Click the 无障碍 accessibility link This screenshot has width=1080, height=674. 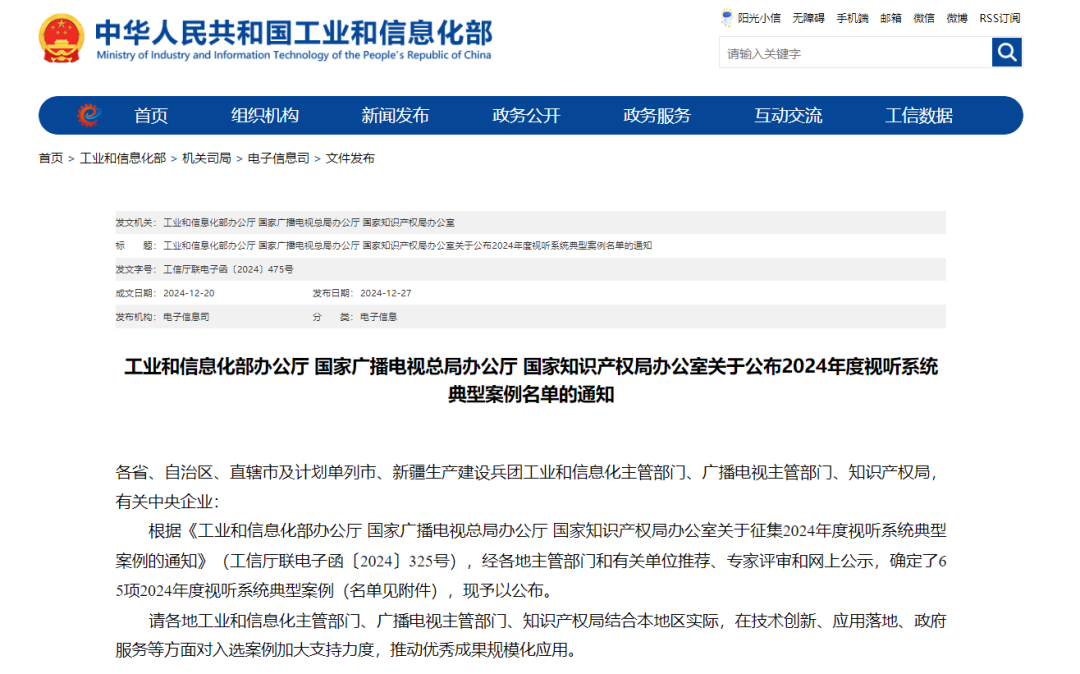(808, 18)
